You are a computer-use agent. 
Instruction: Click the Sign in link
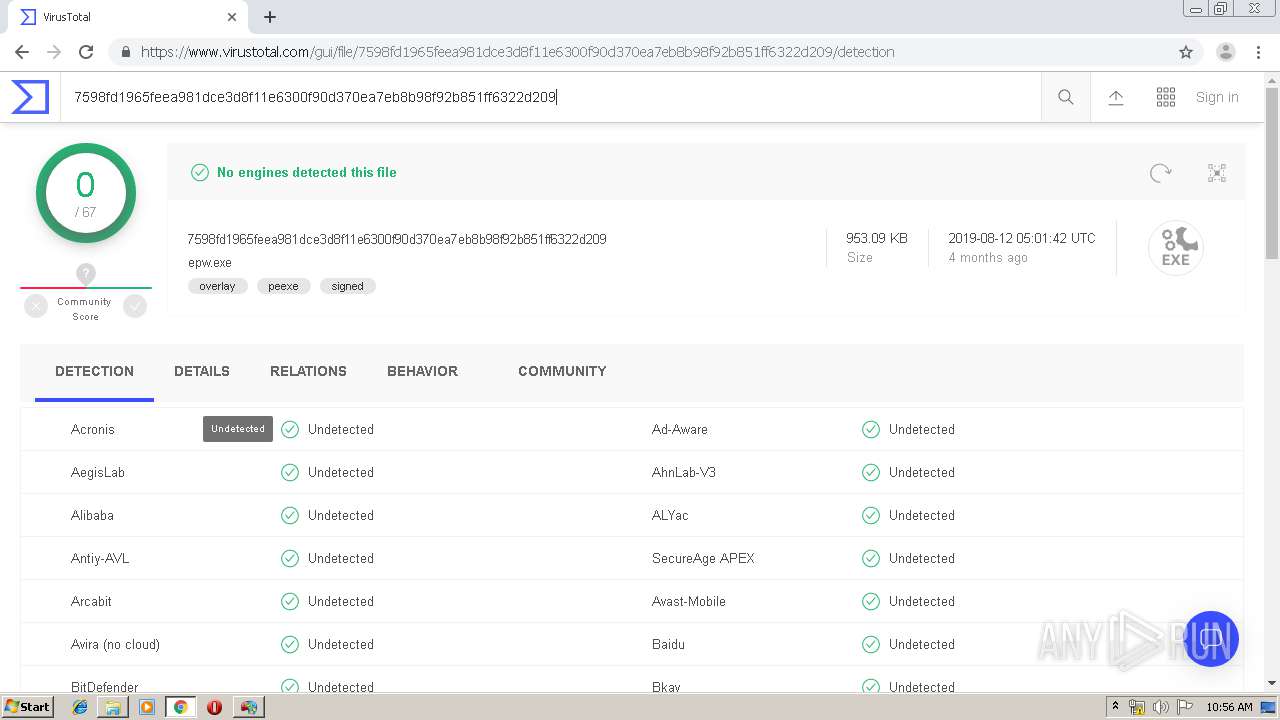pos(1217,97)
